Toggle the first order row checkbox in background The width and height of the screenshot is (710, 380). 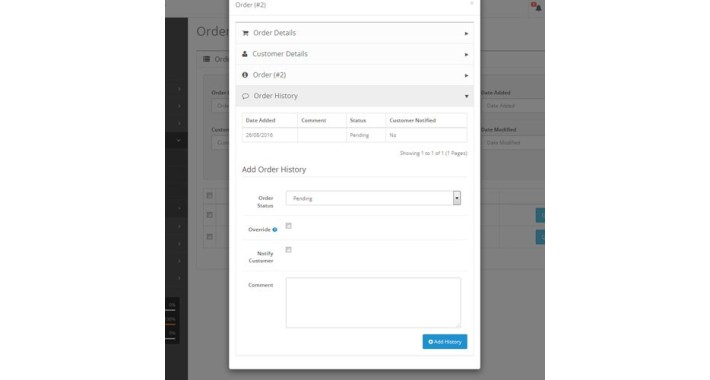point(209,215)
